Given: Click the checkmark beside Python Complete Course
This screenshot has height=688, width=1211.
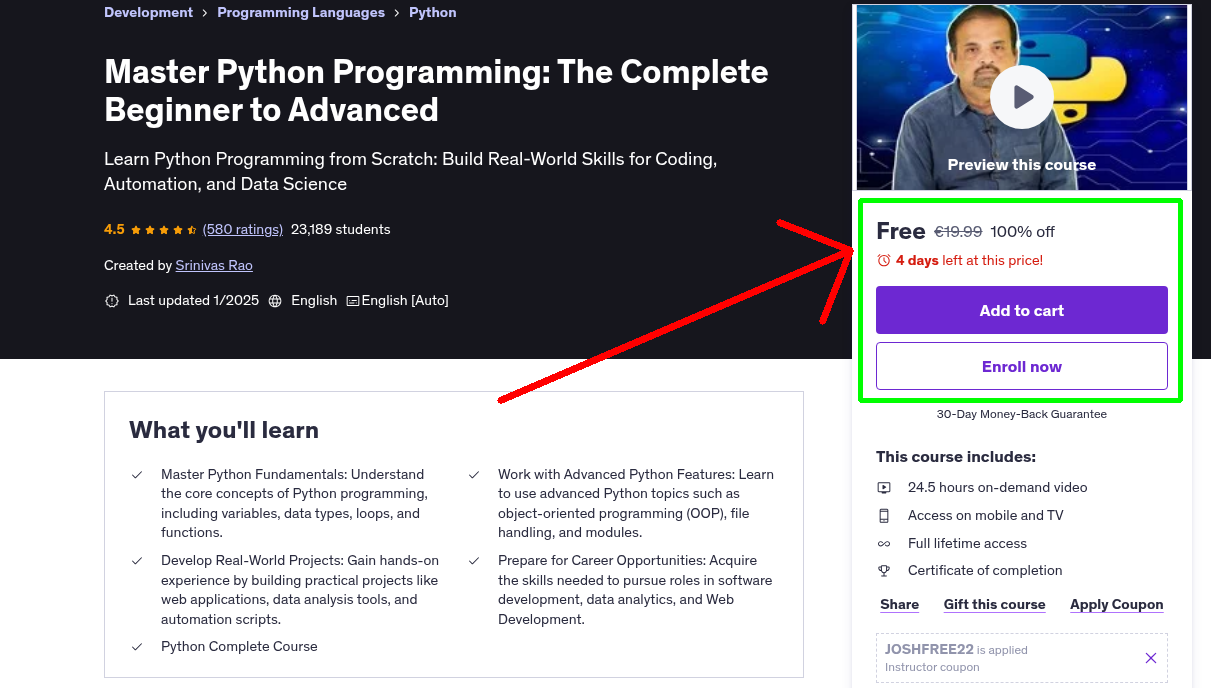Looking at the screenshot, I should click(137, 647).
